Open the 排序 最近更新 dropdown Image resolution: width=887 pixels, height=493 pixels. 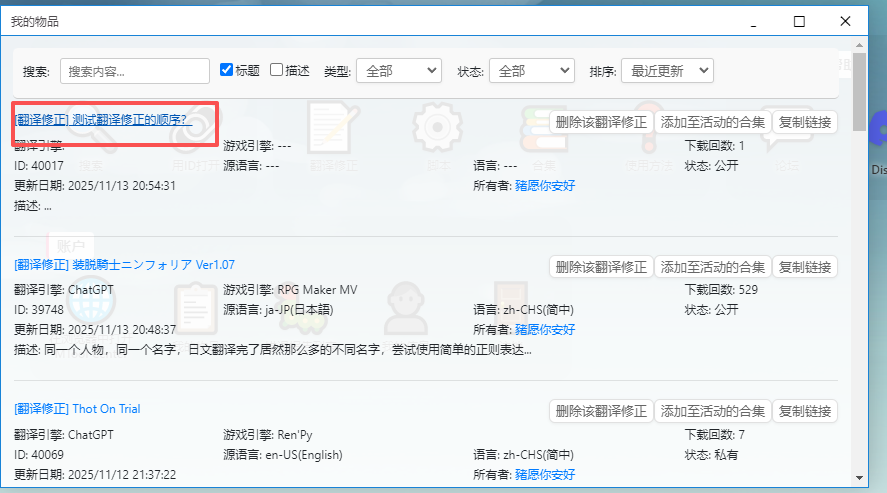666,71
